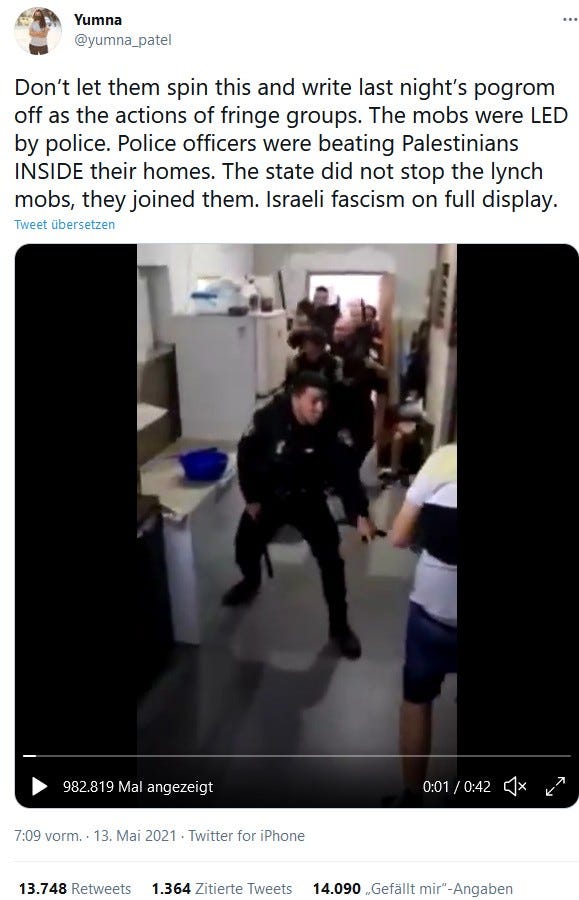This screenshot has width=579, height=900.
Task: Click the 982.819 Mal angezeigt view count
Action: [x=138, y=786]
